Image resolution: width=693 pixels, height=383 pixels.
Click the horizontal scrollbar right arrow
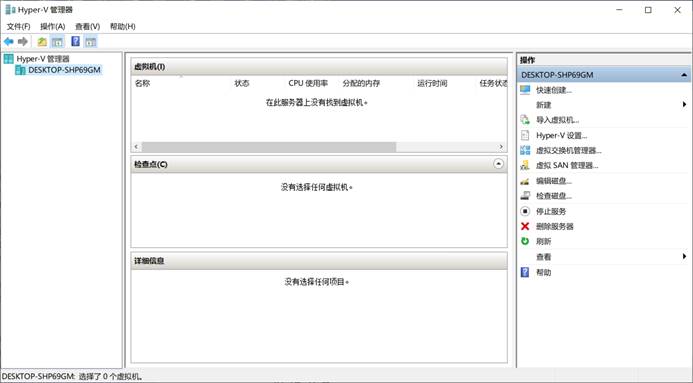501,147
